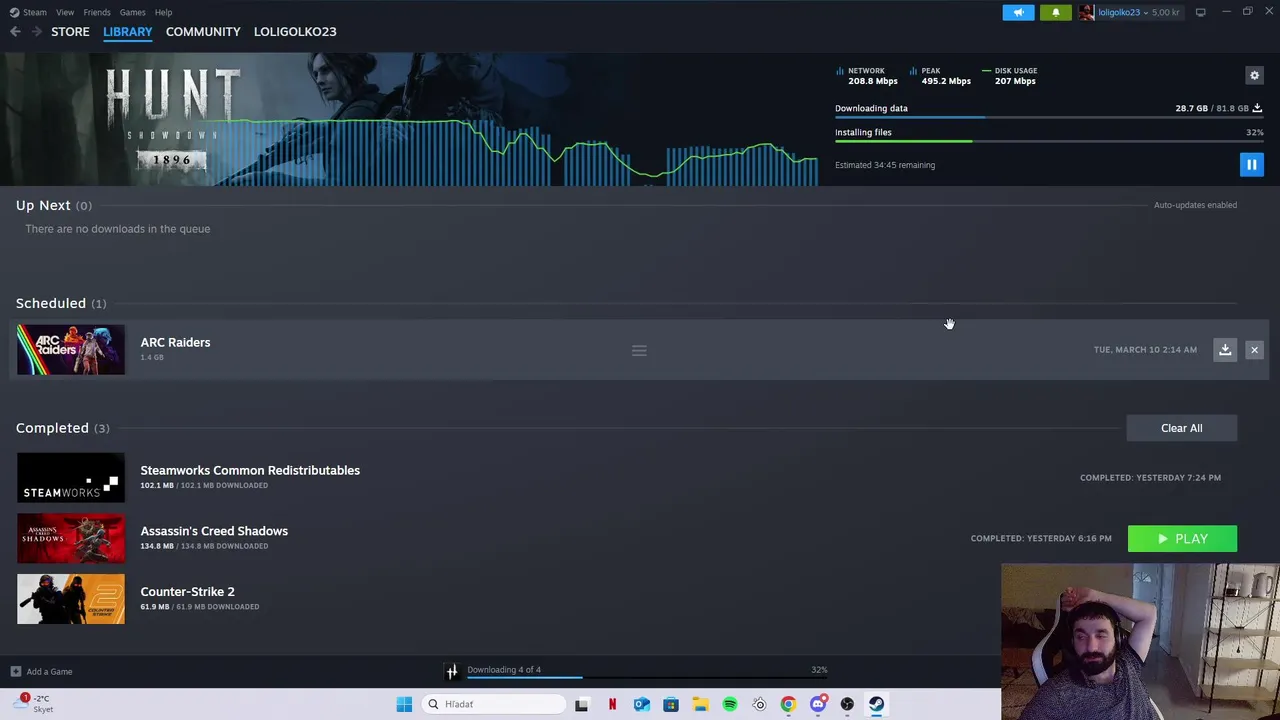
Task: Click the ARC Raiders title
Action: tap(175, 342)
